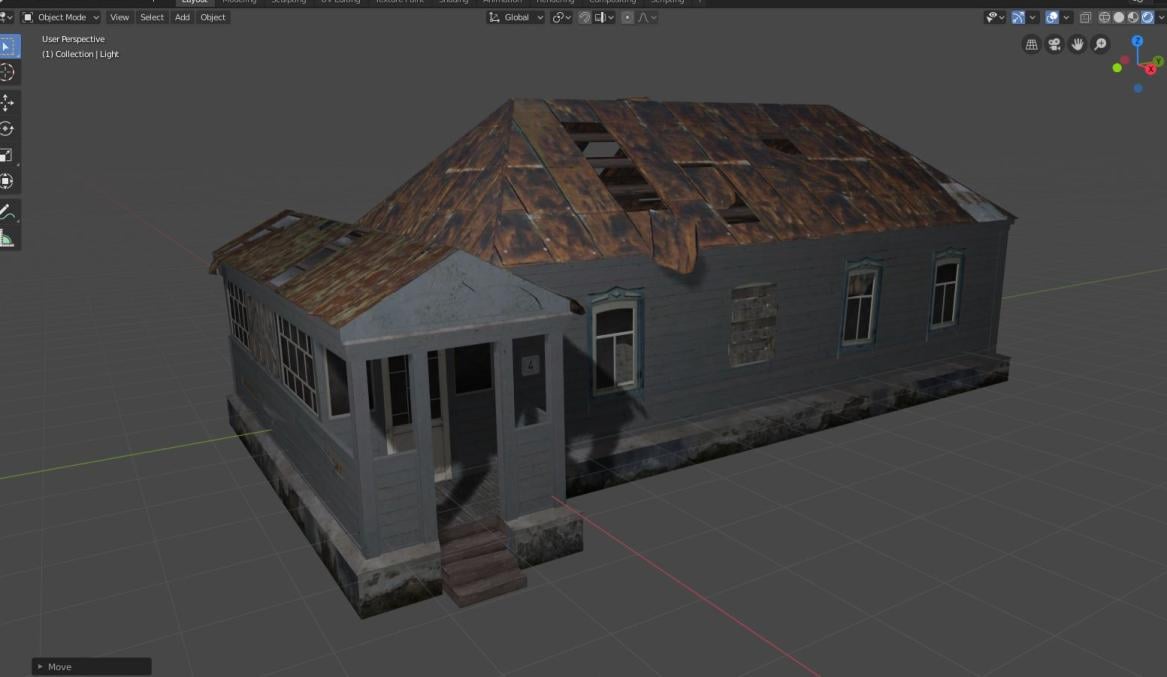Open the editor type dropdown
The image size is (1167, 677).
6,17
